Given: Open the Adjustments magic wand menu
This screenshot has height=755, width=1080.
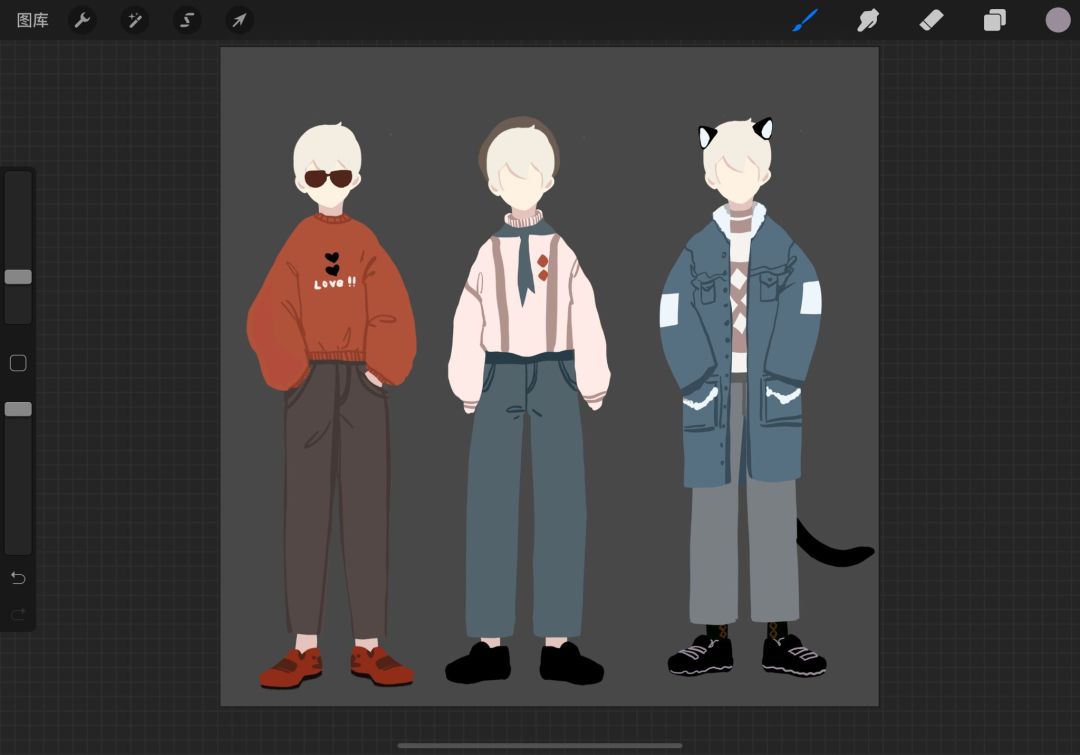Looking at the screenshot, I should (x=135, y=21).
